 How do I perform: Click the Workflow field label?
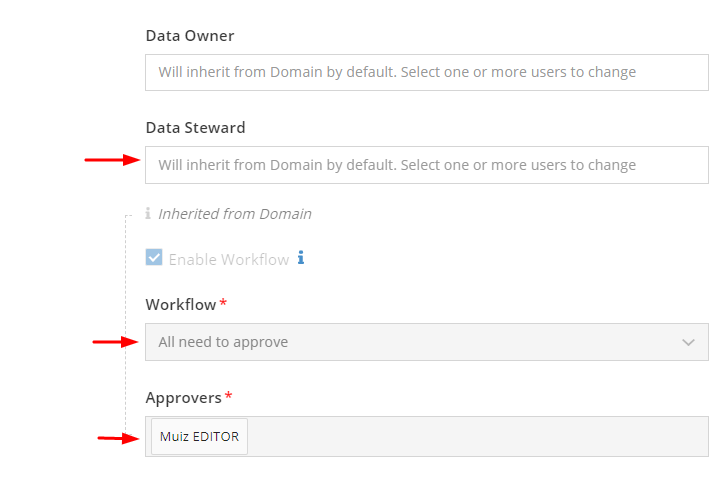pyautogui.click(x=181, y=305)
